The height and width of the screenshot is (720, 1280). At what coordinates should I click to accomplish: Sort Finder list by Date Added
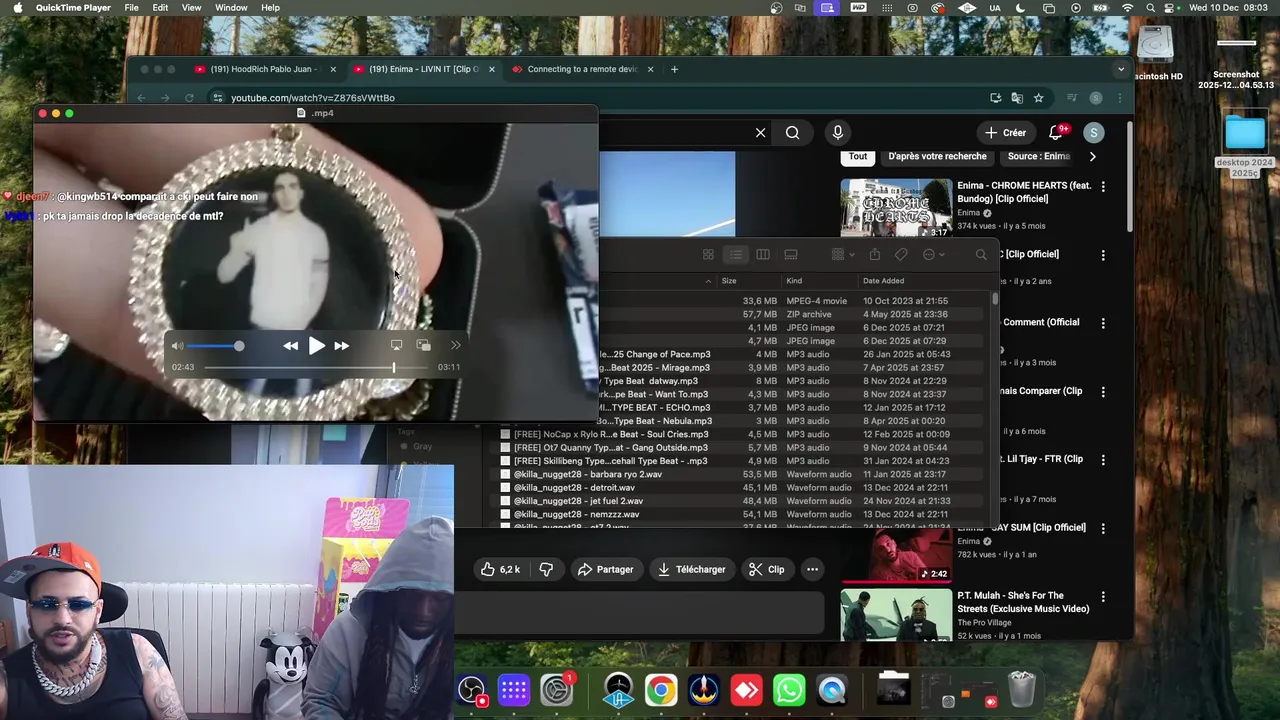883,281
